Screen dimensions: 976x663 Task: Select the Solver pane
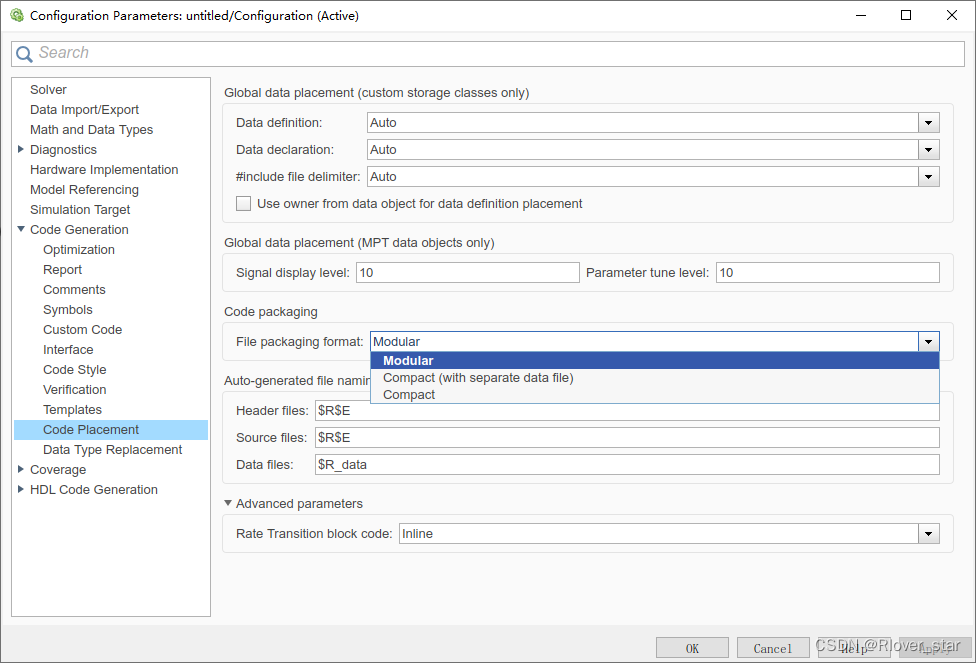pos(48,89)
